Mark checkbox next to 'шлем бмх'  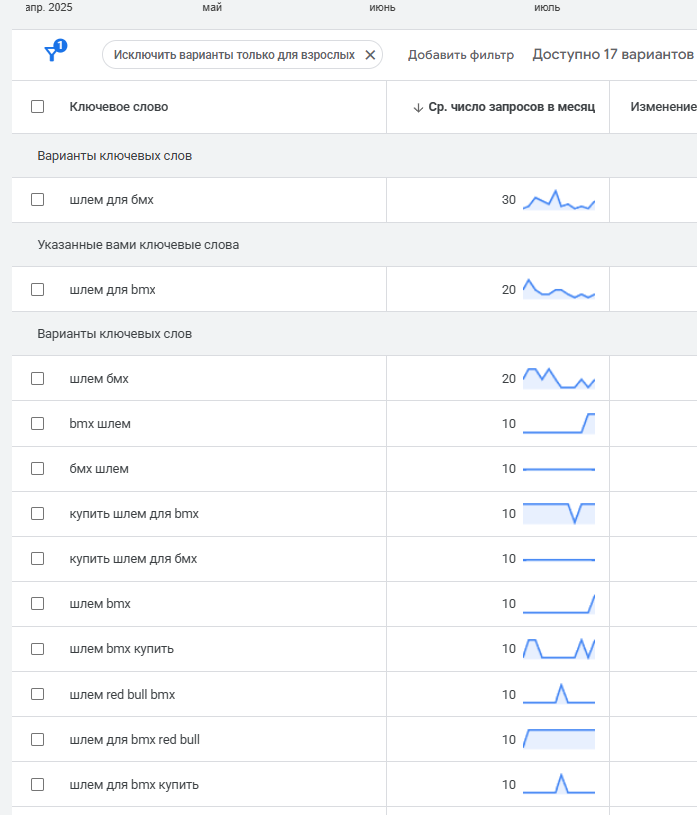click(38, 379)
